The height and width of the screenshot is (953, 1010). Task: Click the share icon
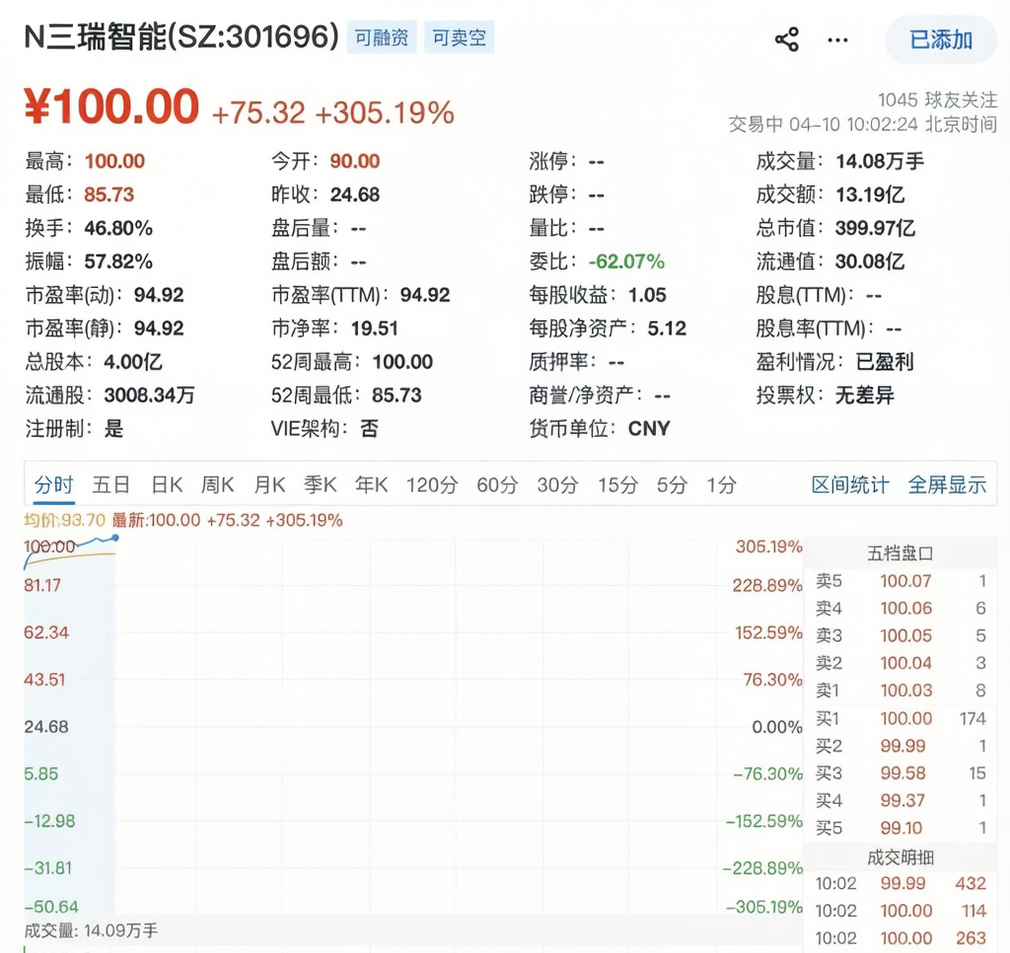pyautogui.click(x=787, y=38)
